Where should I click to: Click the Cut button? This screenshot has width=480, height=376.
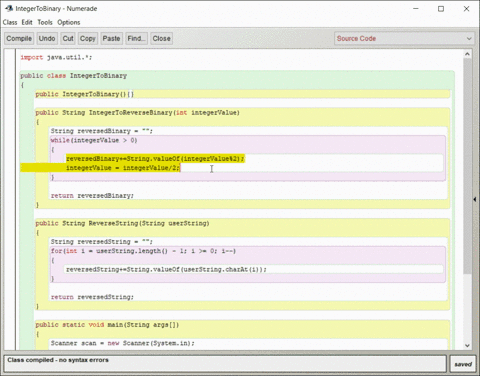pyautogui.click(x=68, y=38)
